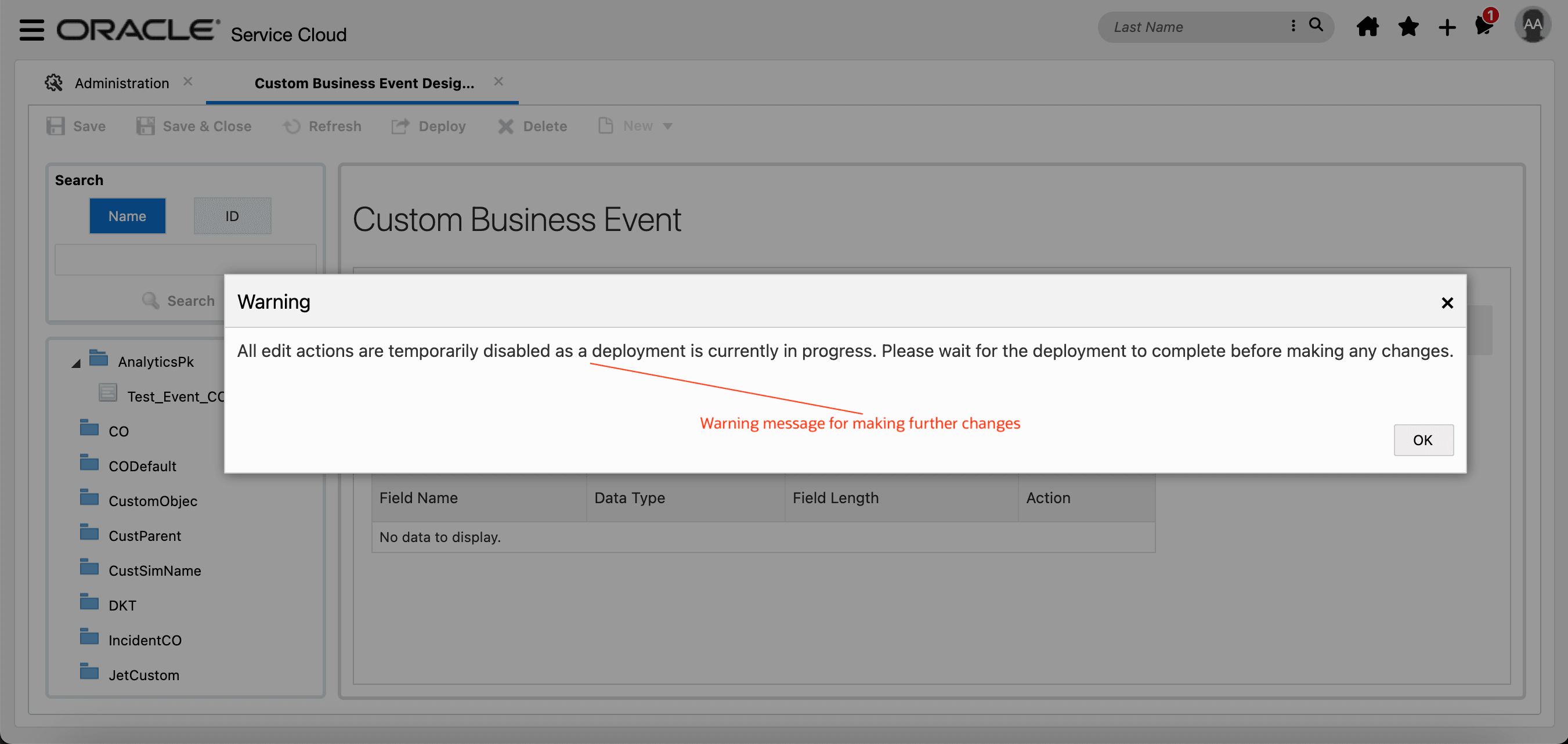The image size is (1568, 744).
Task: Click the magnifier search icon in header
Action: (x=1316, y=26)
